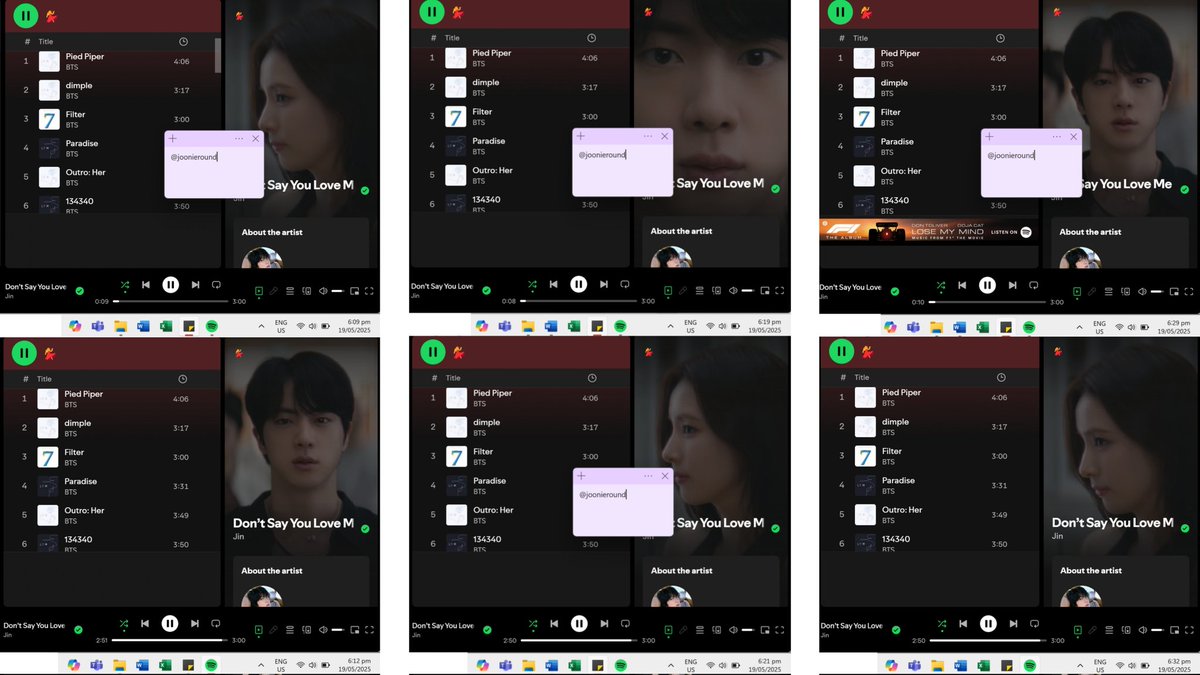The height and width of the screenshot is (675, 1200).
Task: Click Filter album cover in 6:19 pm screenshot
Action: point(456,117)
